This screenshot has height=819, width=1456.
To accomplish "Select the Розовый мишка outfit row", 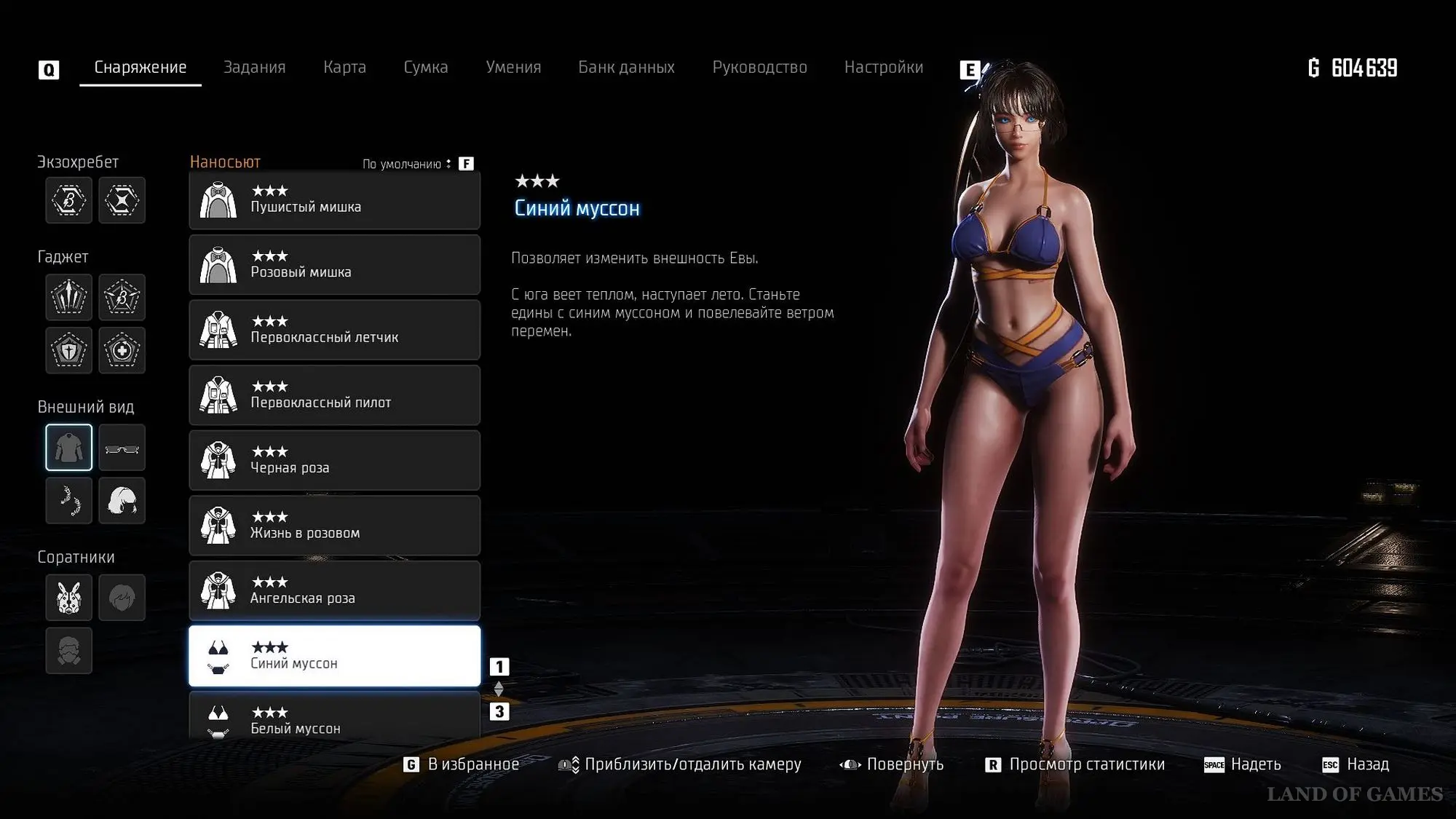I will [334, 265].
